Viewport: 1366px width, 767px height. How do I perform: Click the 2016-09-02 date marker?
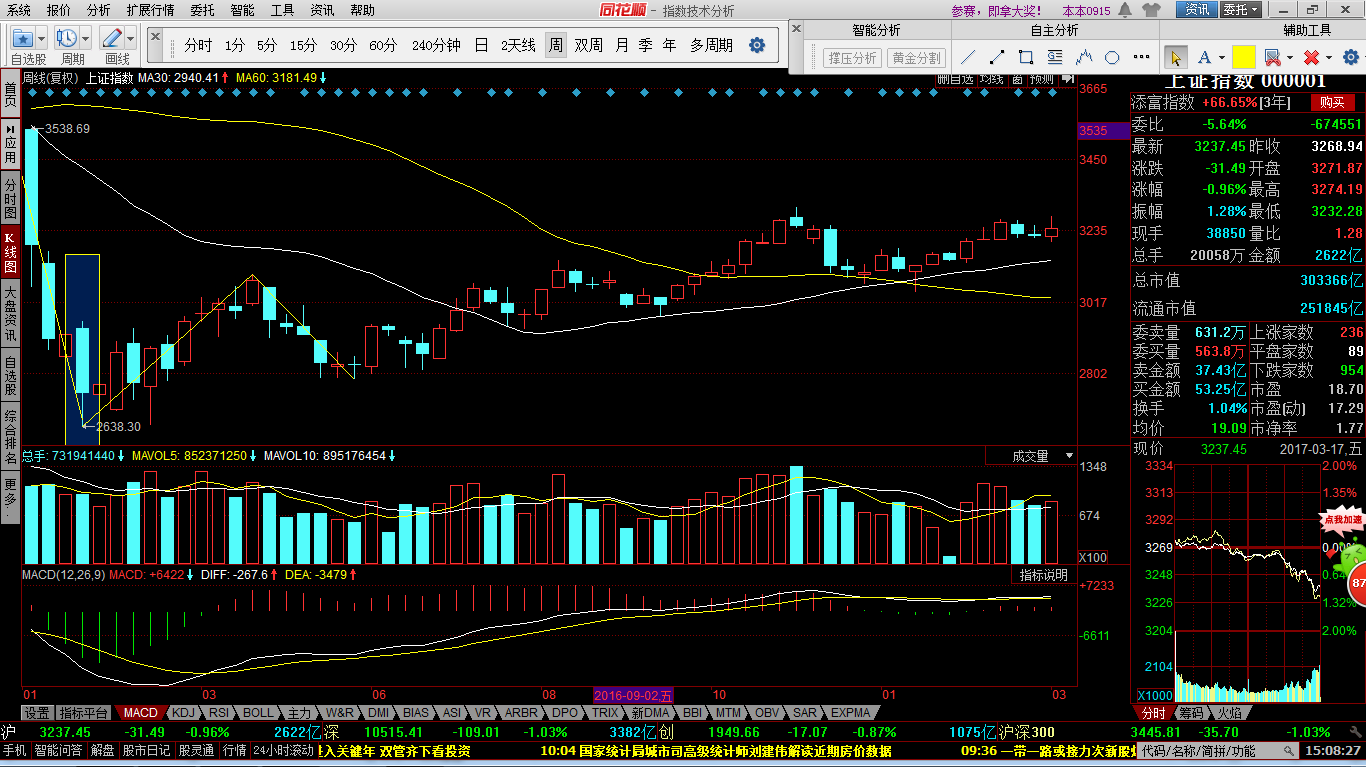pyautogui.click(x=633, y=694)
